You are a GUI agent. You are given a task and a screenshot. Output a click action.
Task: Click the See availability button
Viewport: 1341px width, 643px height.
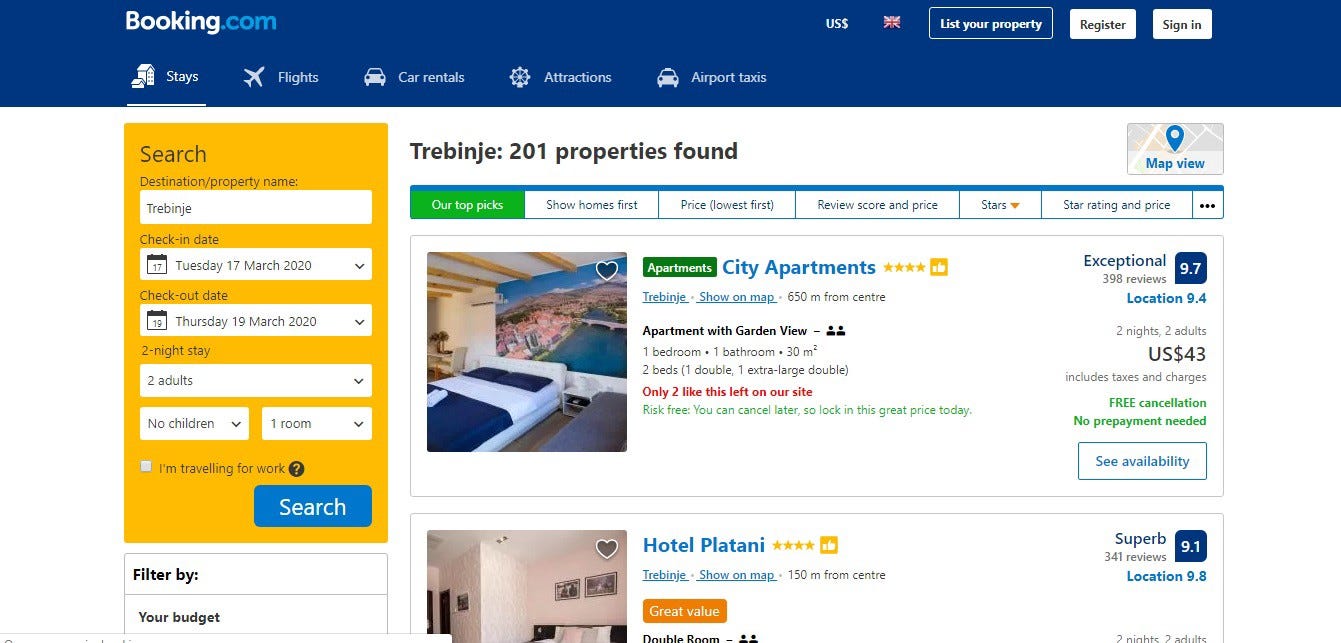point(1142,461)
